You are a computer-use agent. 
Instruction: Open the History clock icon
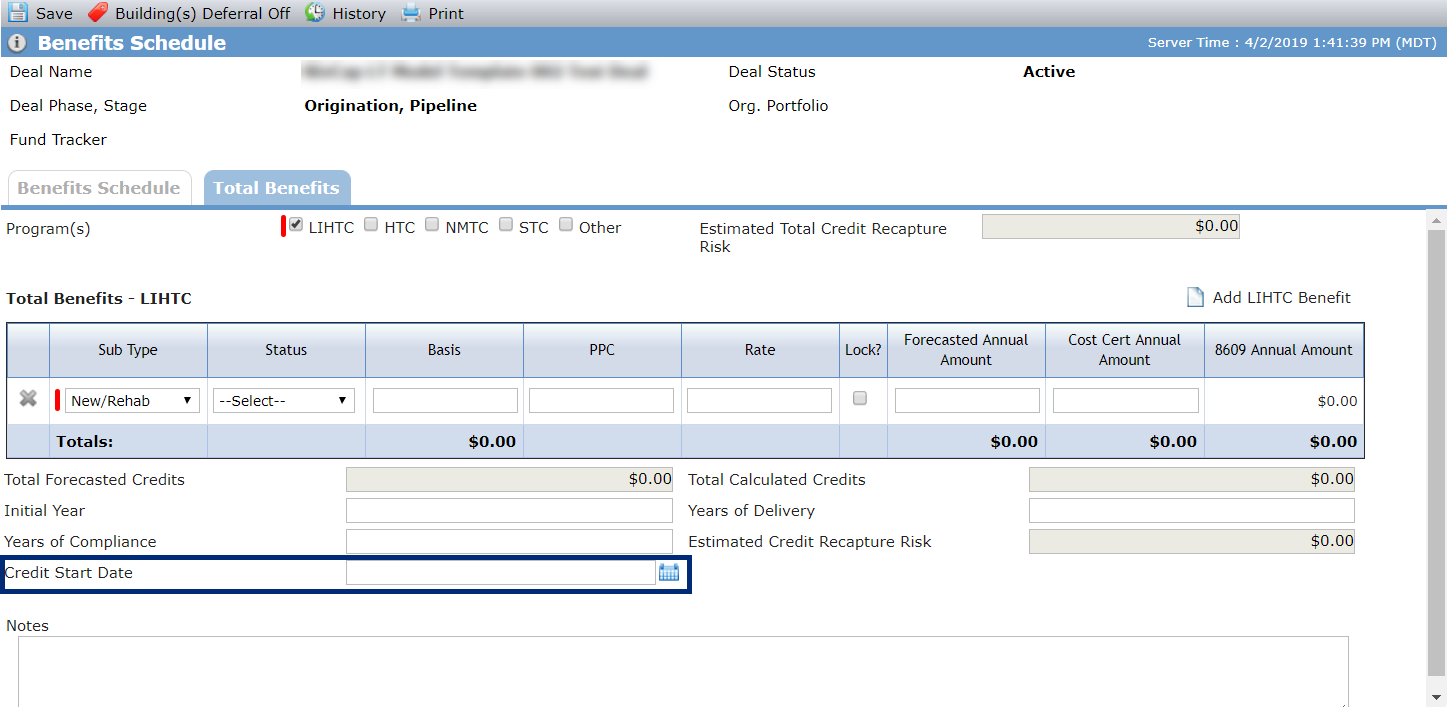tap(315, 13)
